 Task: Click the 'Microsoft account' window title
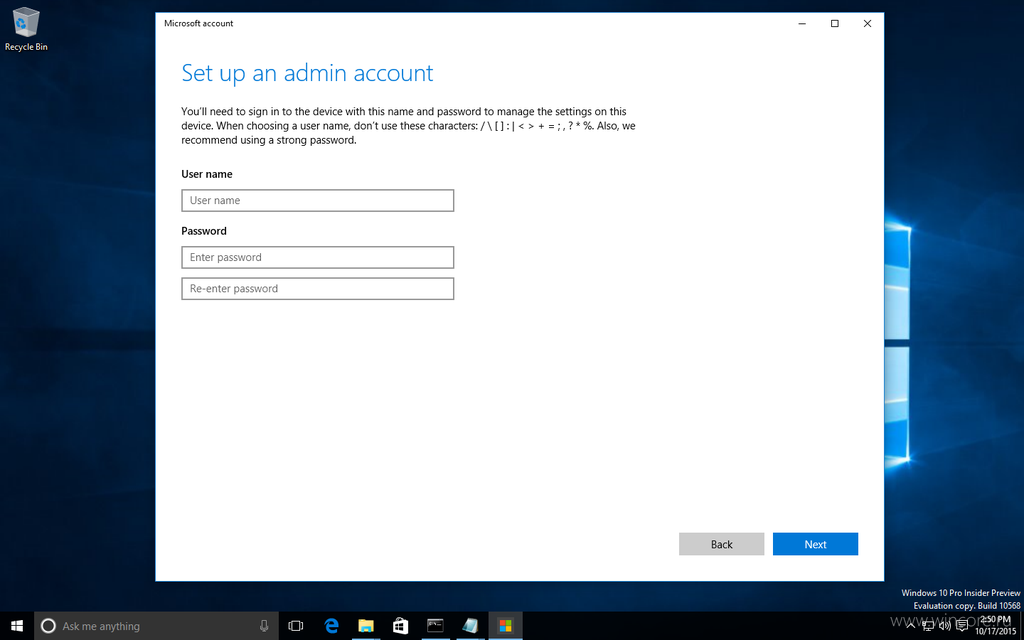tap(199, 24)
